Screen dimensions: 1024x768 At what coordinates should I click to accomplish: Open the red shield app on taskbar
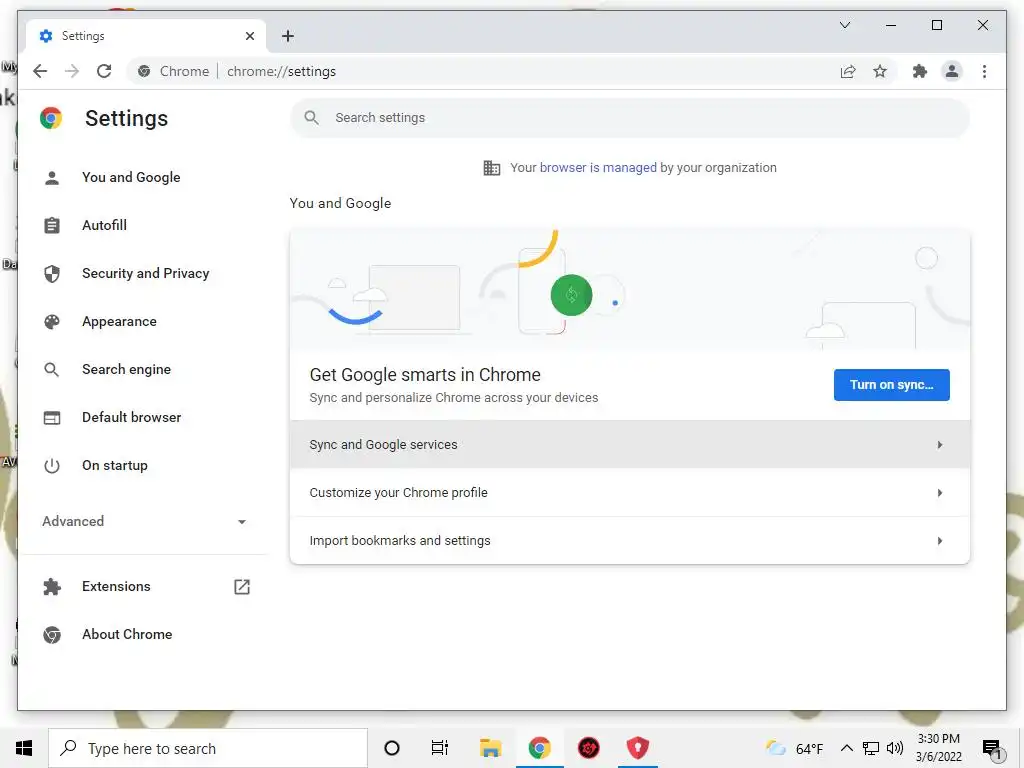point(637,748)
